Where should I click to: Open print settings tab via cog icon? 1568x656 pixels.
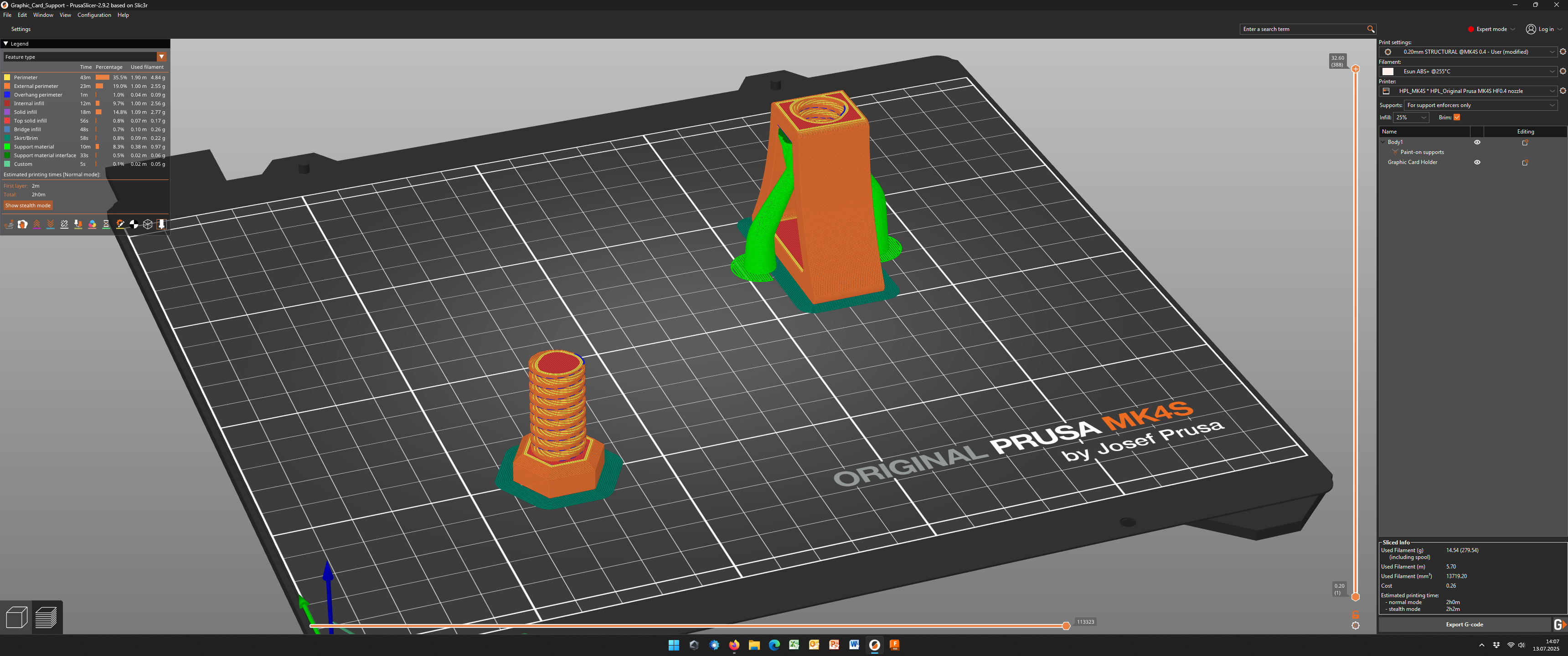(1563, 52)
